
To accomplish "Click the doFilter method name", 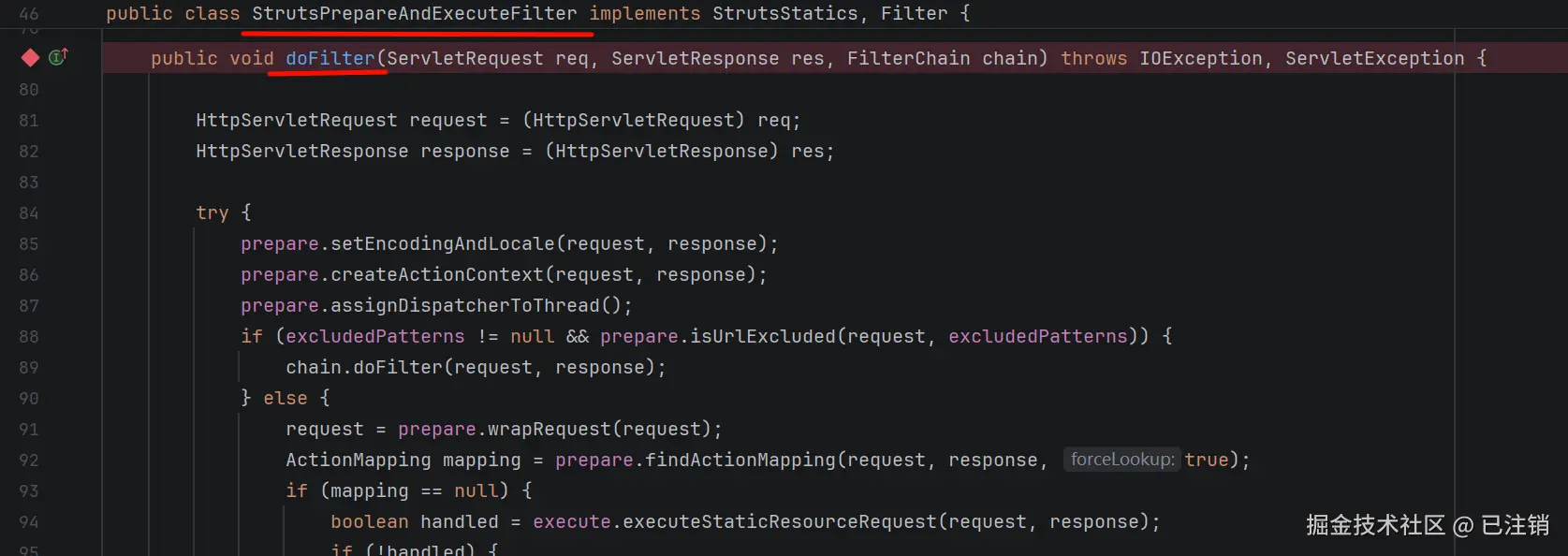I will pyautogui.click(x=330, y=58).
